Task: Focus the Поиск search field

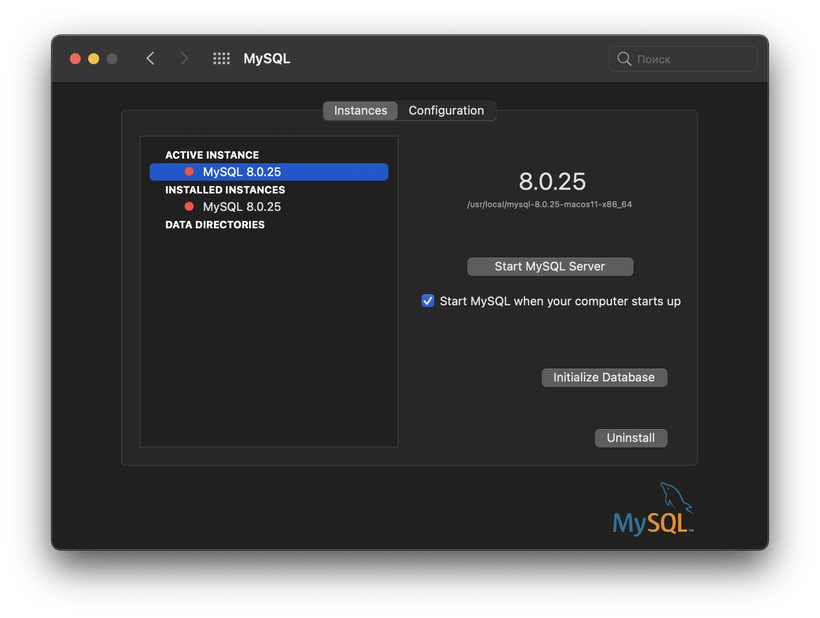Action: (x=690, y=59)
